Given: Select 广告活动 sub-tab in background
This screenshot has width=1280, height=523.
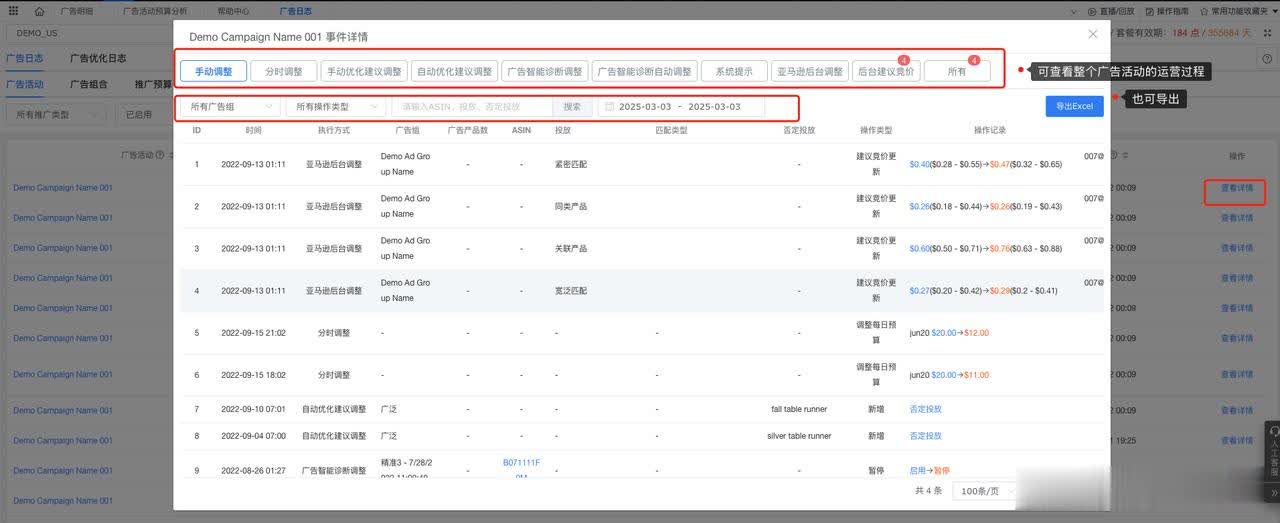Looking at the screenshot, I should (25, 85).
